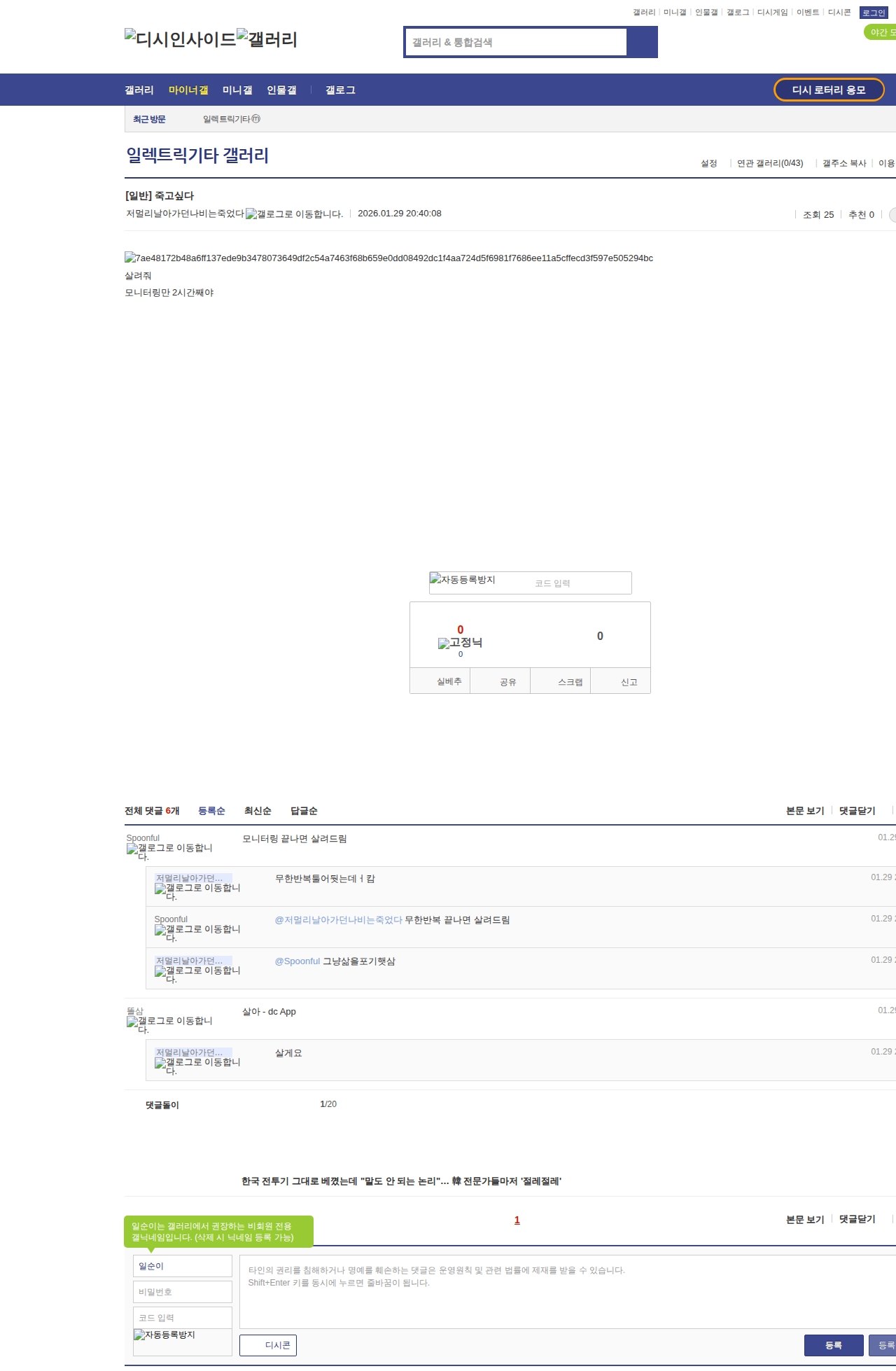
Task: Click the gallog icon next to the post author
Action: [294, 214]
